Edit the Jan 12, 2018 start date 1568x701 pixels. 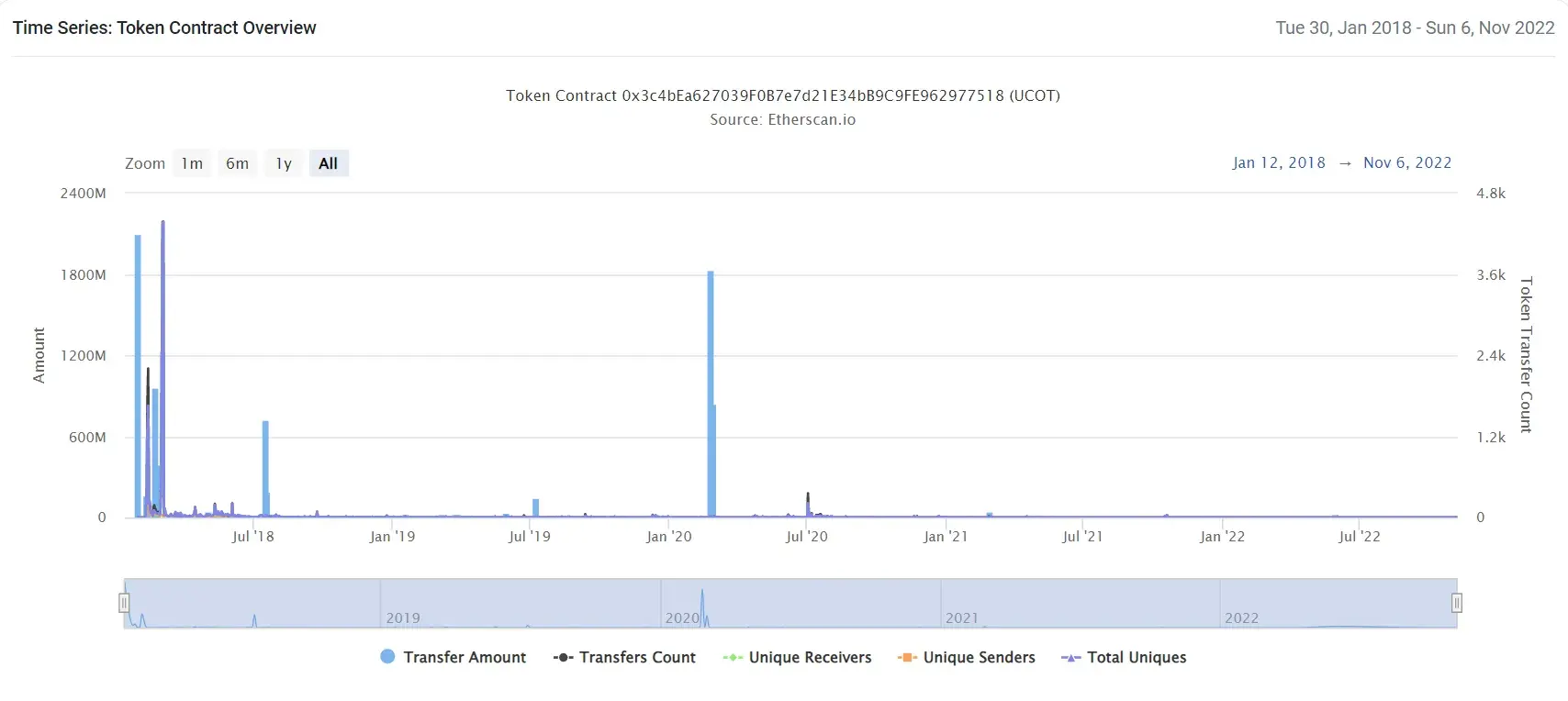(x=1279, y=162)
